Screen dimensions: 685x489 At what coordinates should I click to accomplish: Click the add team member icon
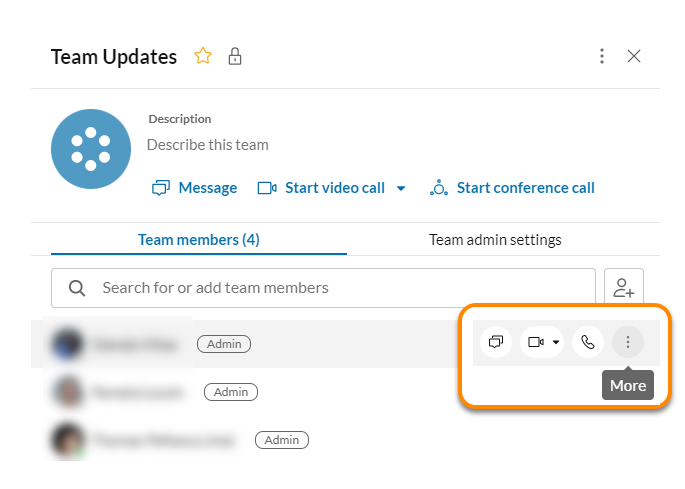[624, 288]
